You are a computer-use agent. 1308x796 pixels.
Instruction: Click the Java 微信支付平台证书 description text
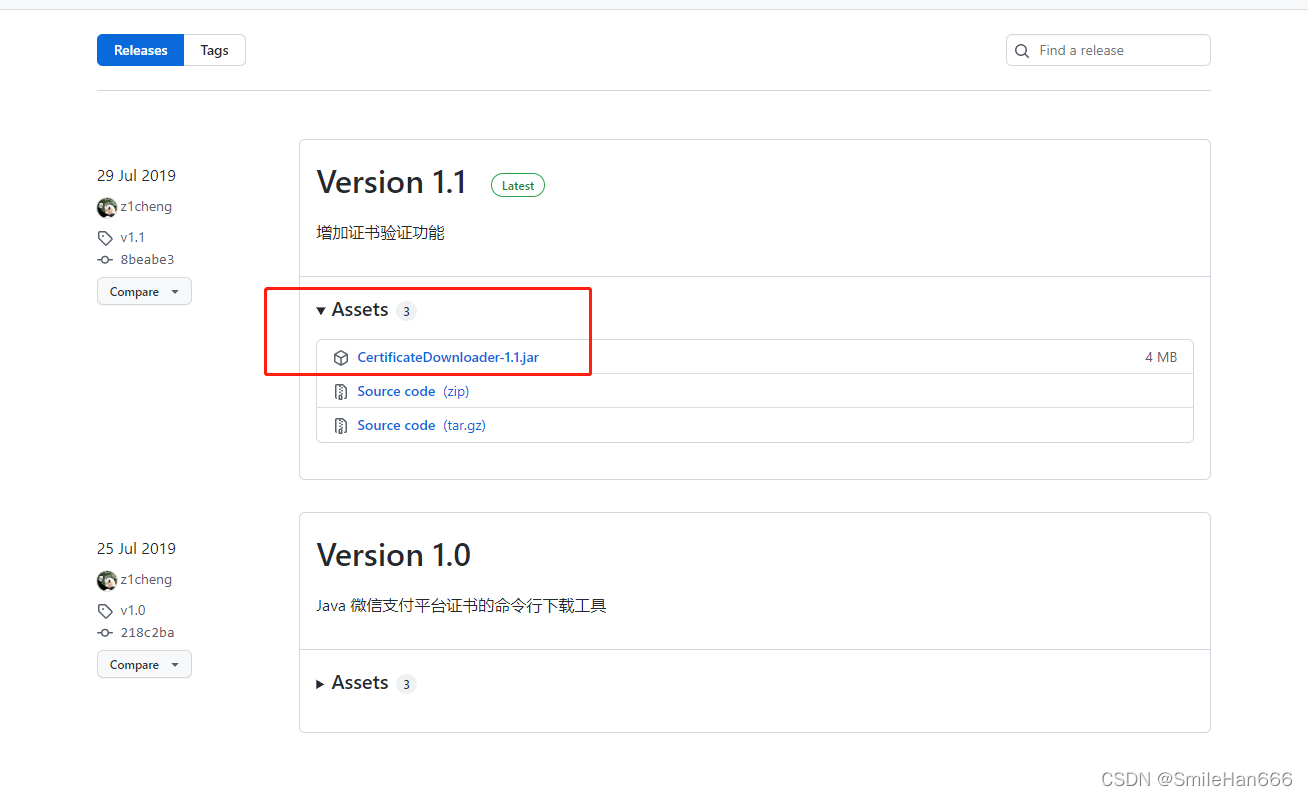462,606
